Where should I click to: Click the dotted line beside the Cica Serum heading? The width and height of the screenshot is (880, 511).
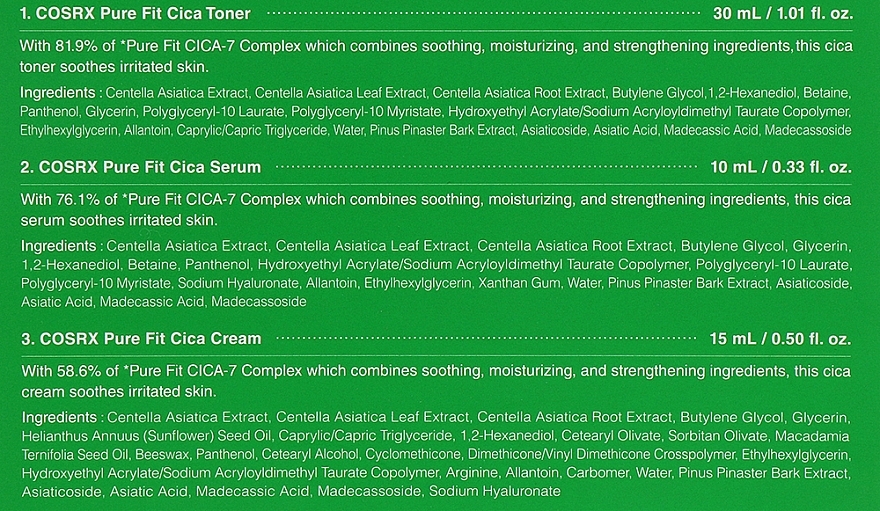[x=487, y=167]
